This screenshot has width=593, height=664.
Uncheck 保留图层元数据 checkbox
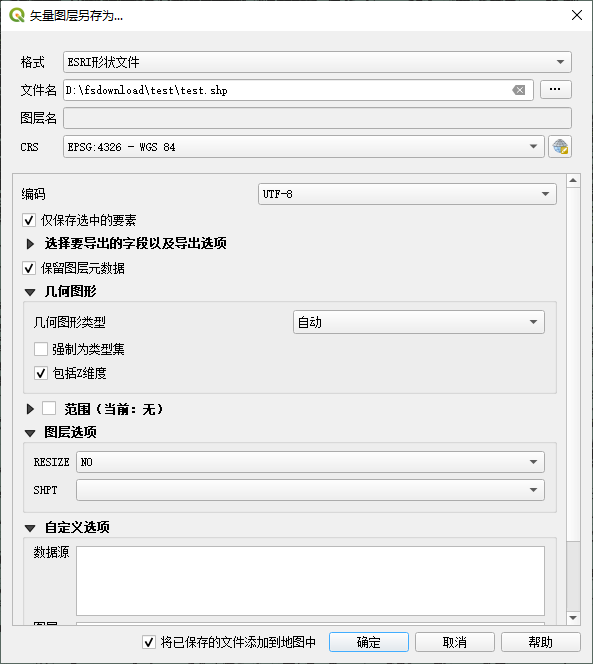29,268
